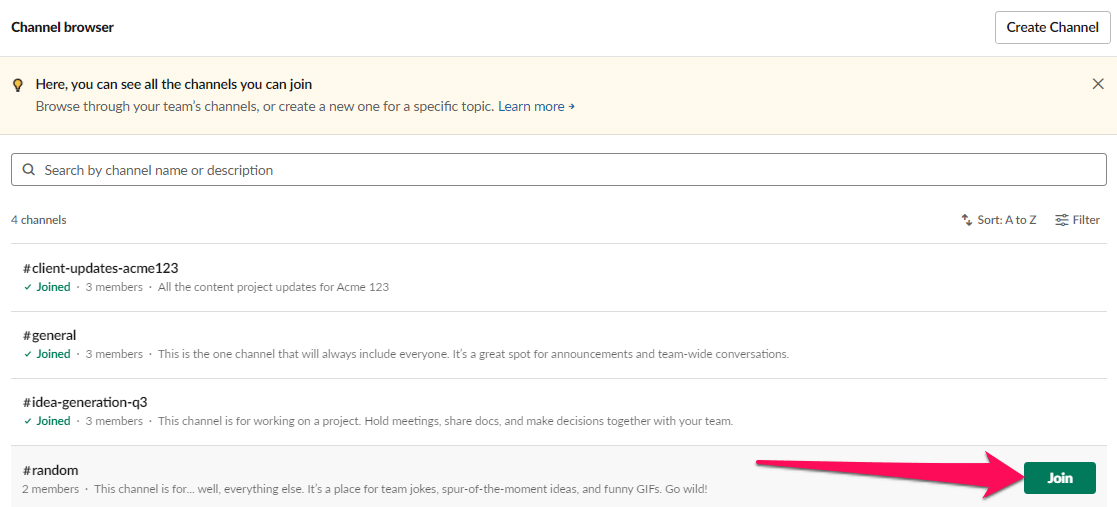Click the #general channel description text
Viewport: 1117px width, 507px height.
(x=473, y=354)
